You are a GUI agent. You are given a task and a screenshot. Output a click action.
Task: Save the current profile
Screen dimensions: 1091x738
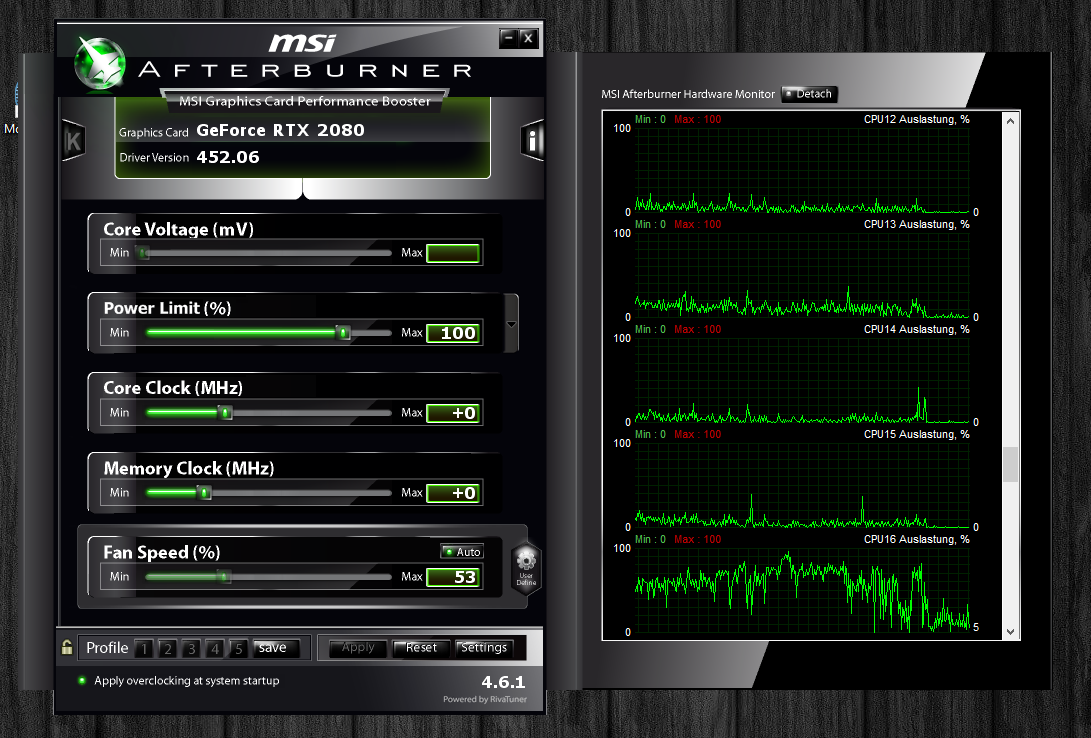pyautogui.click(x=276, y=648)
